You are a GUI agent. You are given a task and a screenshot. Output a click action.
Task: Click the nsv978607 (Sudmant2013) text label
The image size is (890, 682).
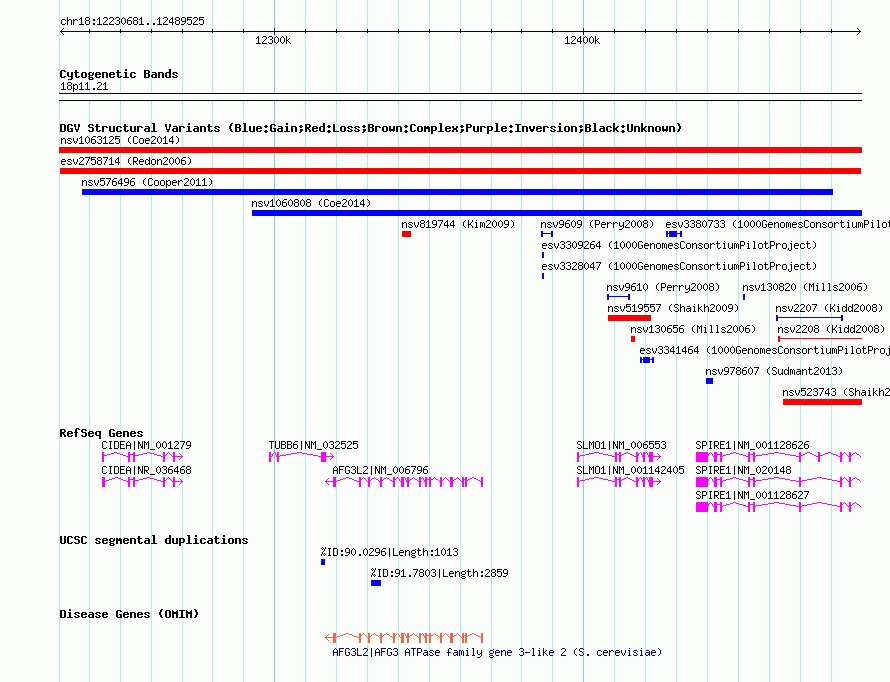pyautogui.click(x=774, y=371)
